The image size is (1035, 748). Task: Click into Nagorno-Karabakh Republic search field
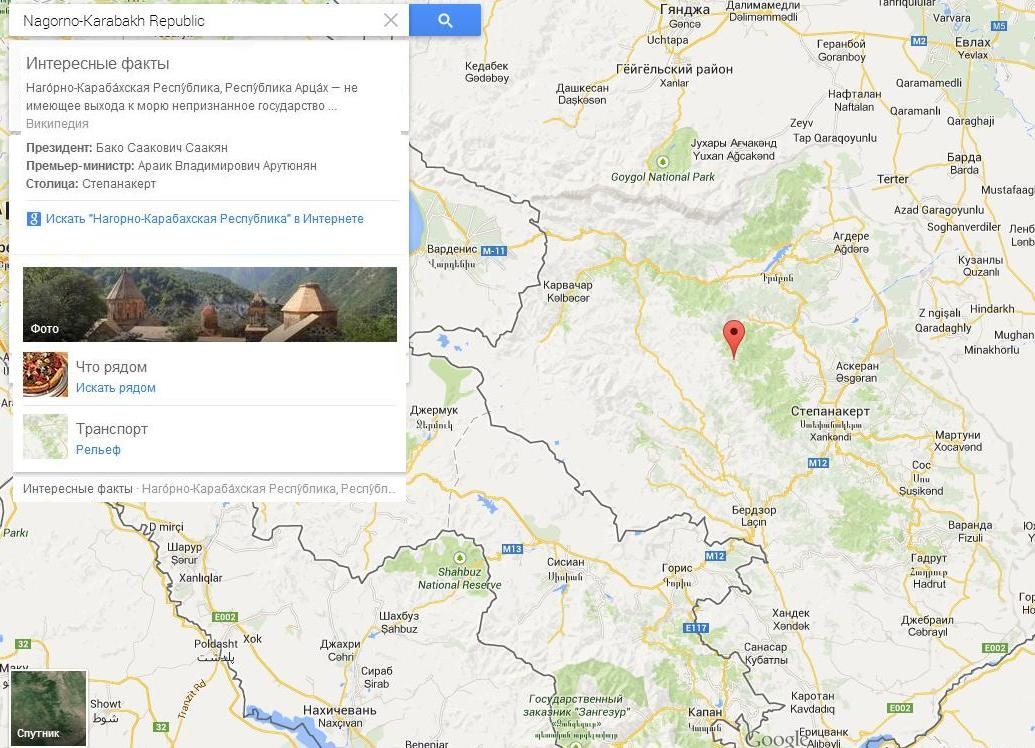198,20
